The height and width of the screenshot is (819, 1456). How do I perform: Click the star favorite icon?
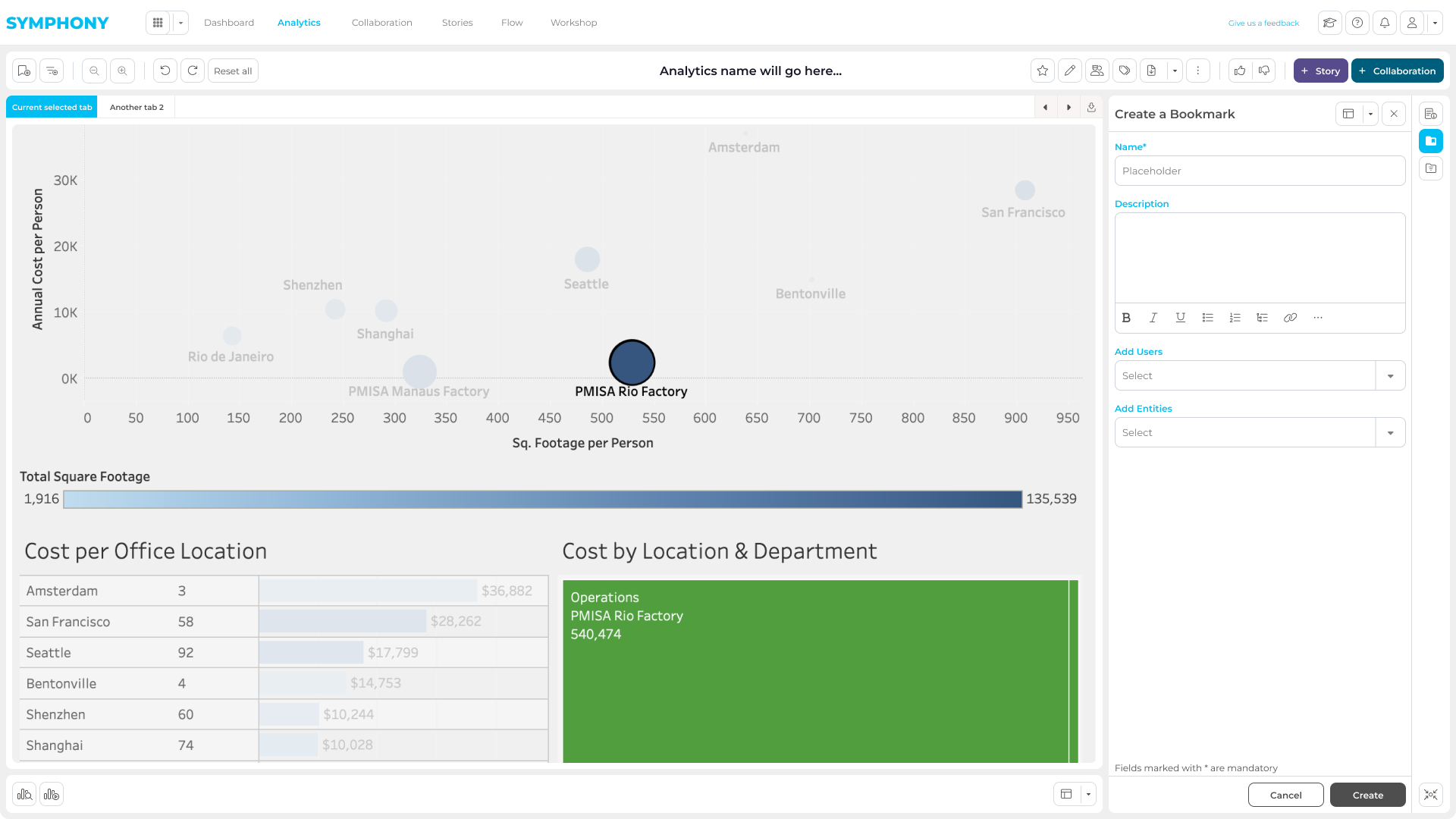tap(1043, 71)
